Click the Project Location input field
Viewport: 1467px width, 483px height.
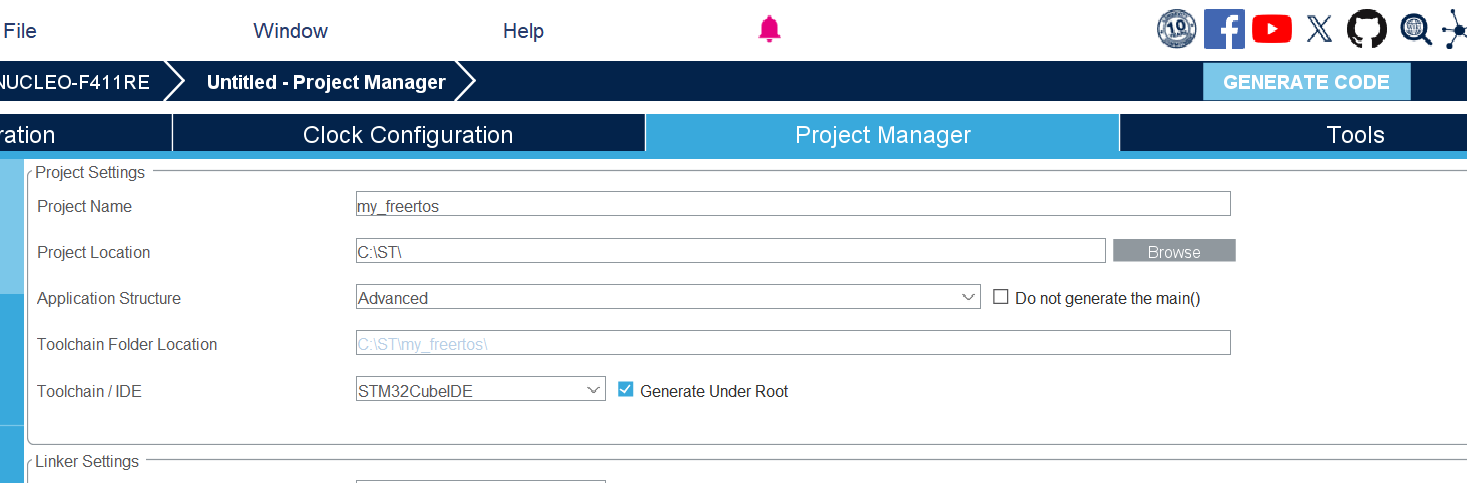point(730,251)
